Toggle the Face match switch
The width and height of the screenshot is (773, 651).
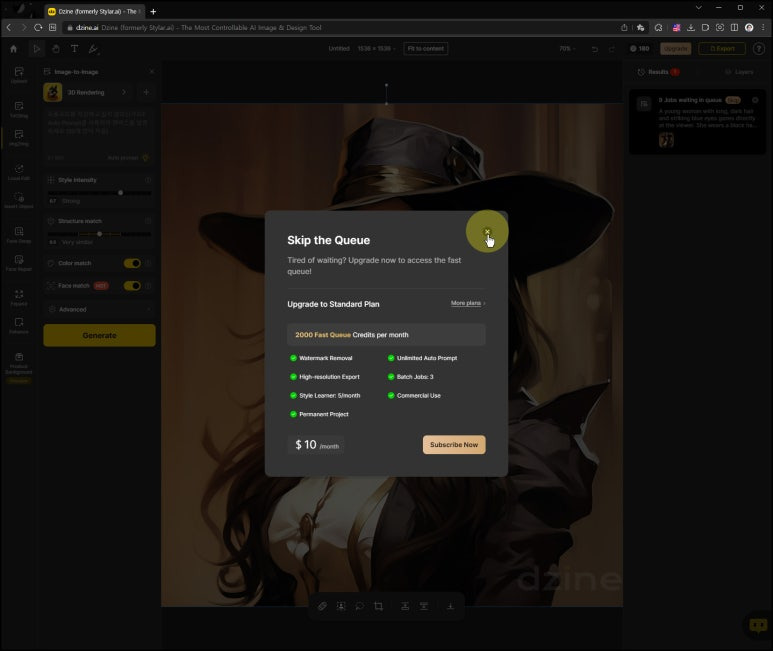point(132,286)
